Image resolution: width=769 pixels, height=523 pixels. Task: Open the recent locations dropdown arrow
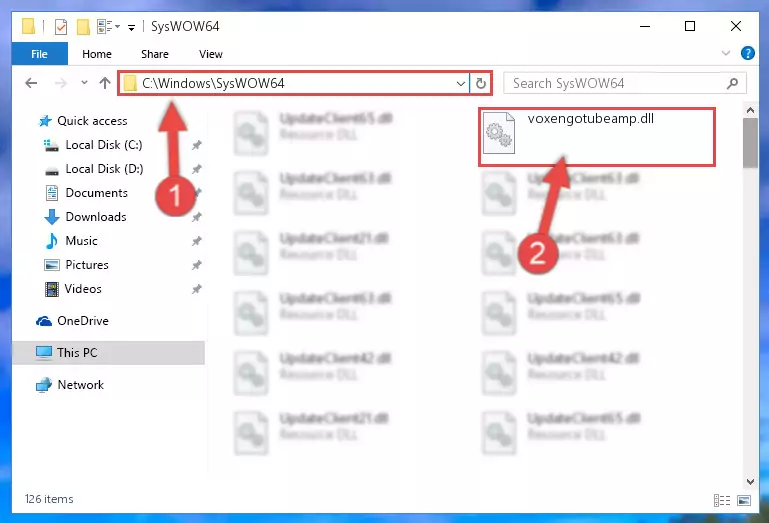tap(84, 83)
